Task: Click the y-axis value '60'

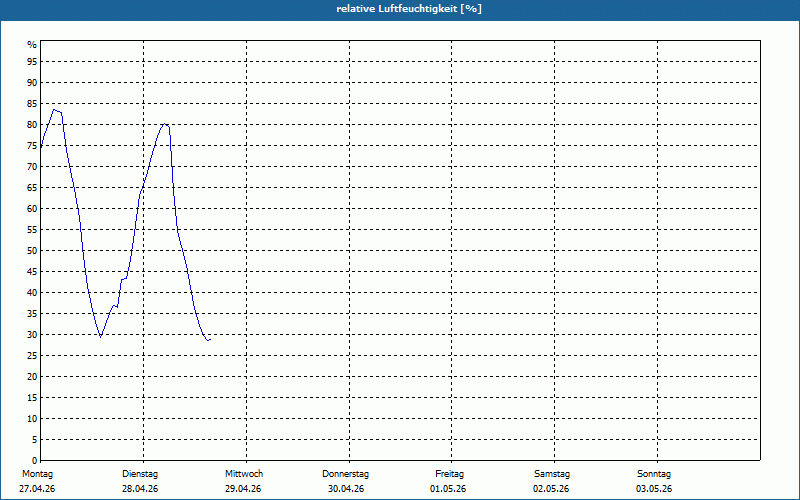Action: click(32, 209)
